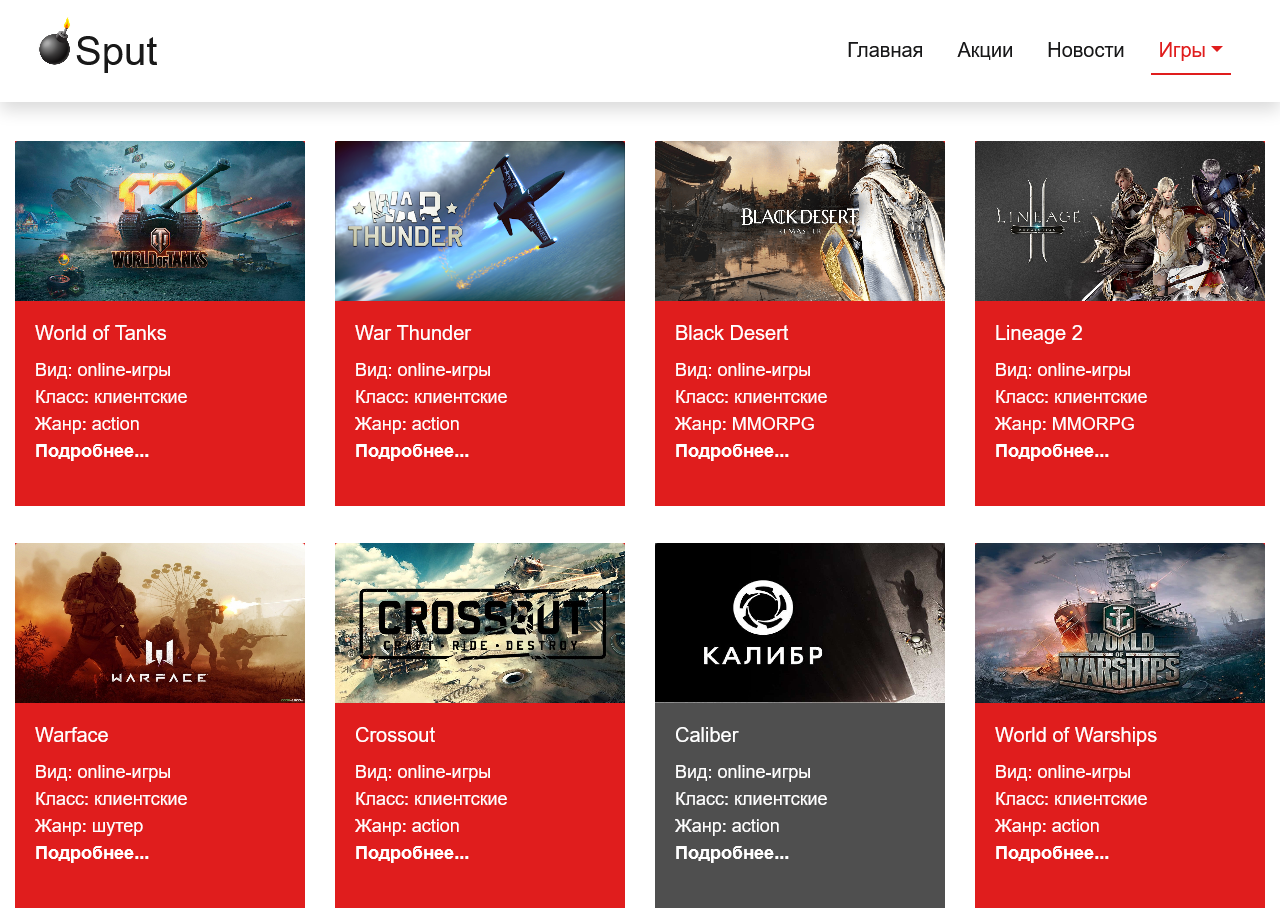Image resolution: width=1280 pixels, height=921 pixels.
Task: Click the Sput bomb logo icon
Action: coord(55,42)
